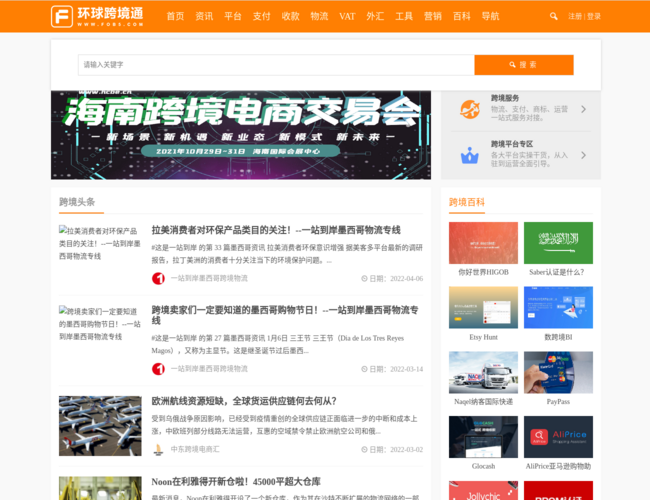Open the 数跨境BI thumbnail
Image resolution: width=650 pixels, height=500 pixels.
click(x=558, y=308)
